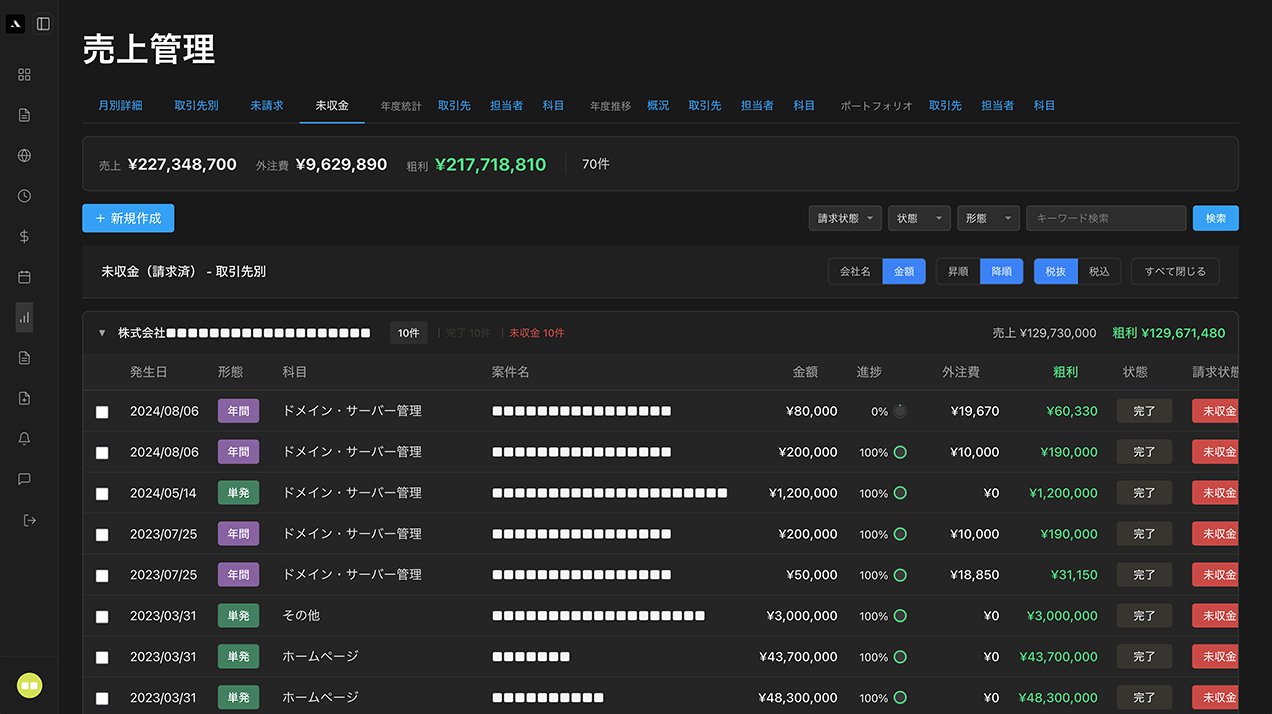Screen dimensions: 1272x714
Task: Open the dashboard grid icon in sidebar
Action: (x=25, y=74)
